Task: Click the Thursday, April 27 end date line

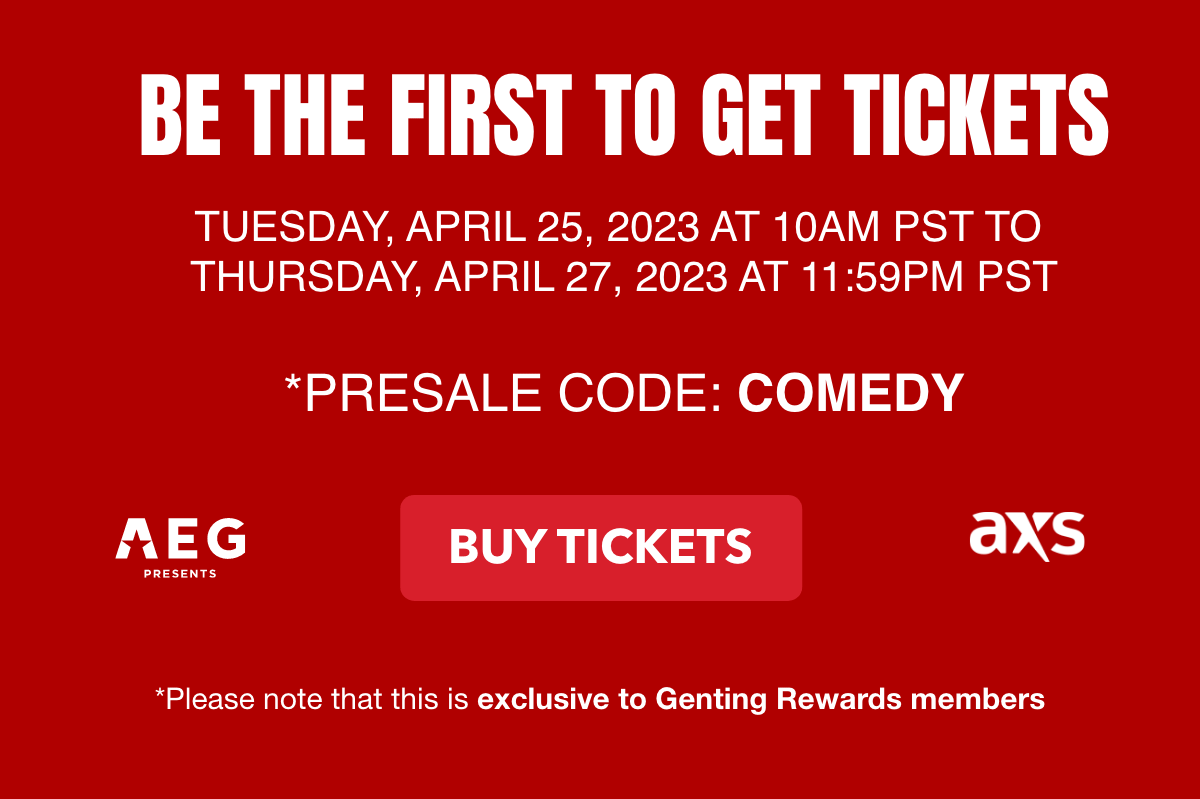Action: click(x=624, y=277)
